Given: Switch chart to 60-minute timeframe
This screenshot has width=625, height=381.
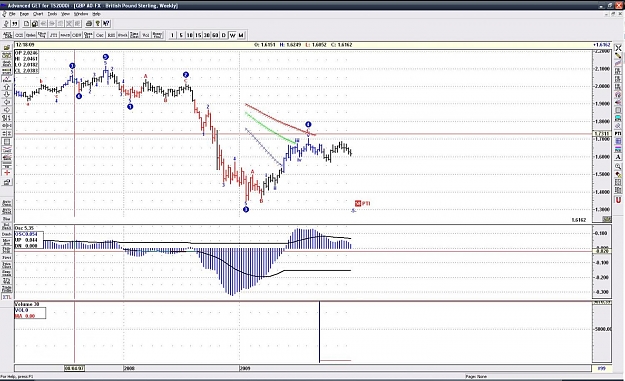Looking at the screenshot, I should coord(215,35).
